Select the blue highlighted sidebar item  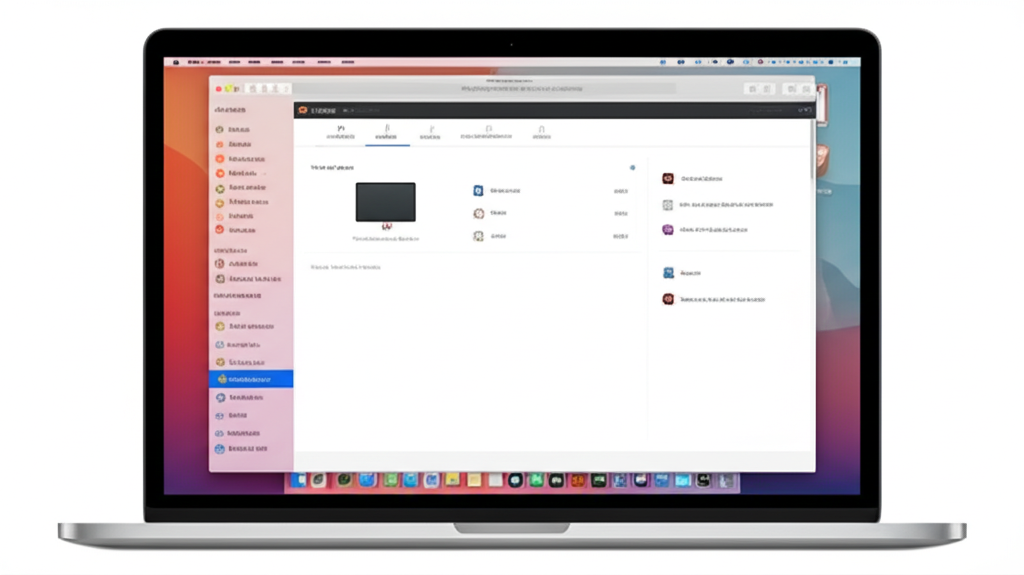pos(250,380)
